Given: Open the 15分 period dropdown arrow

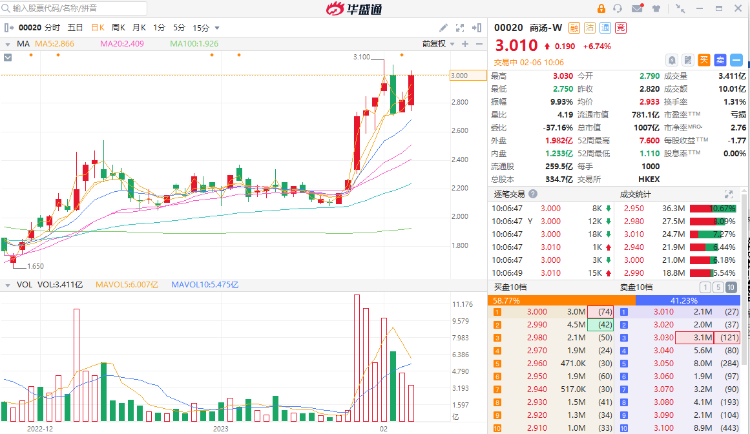Looking at the screenshot, I should click(x=217, y=28).
